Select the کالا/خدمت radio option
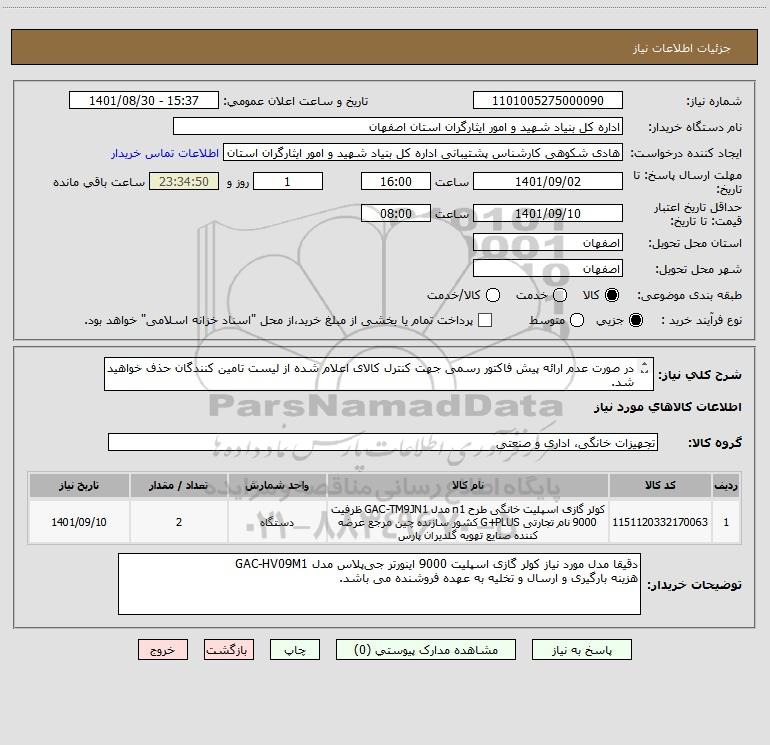The width and height of the screenshot is (770, 745). click(493, 295)
